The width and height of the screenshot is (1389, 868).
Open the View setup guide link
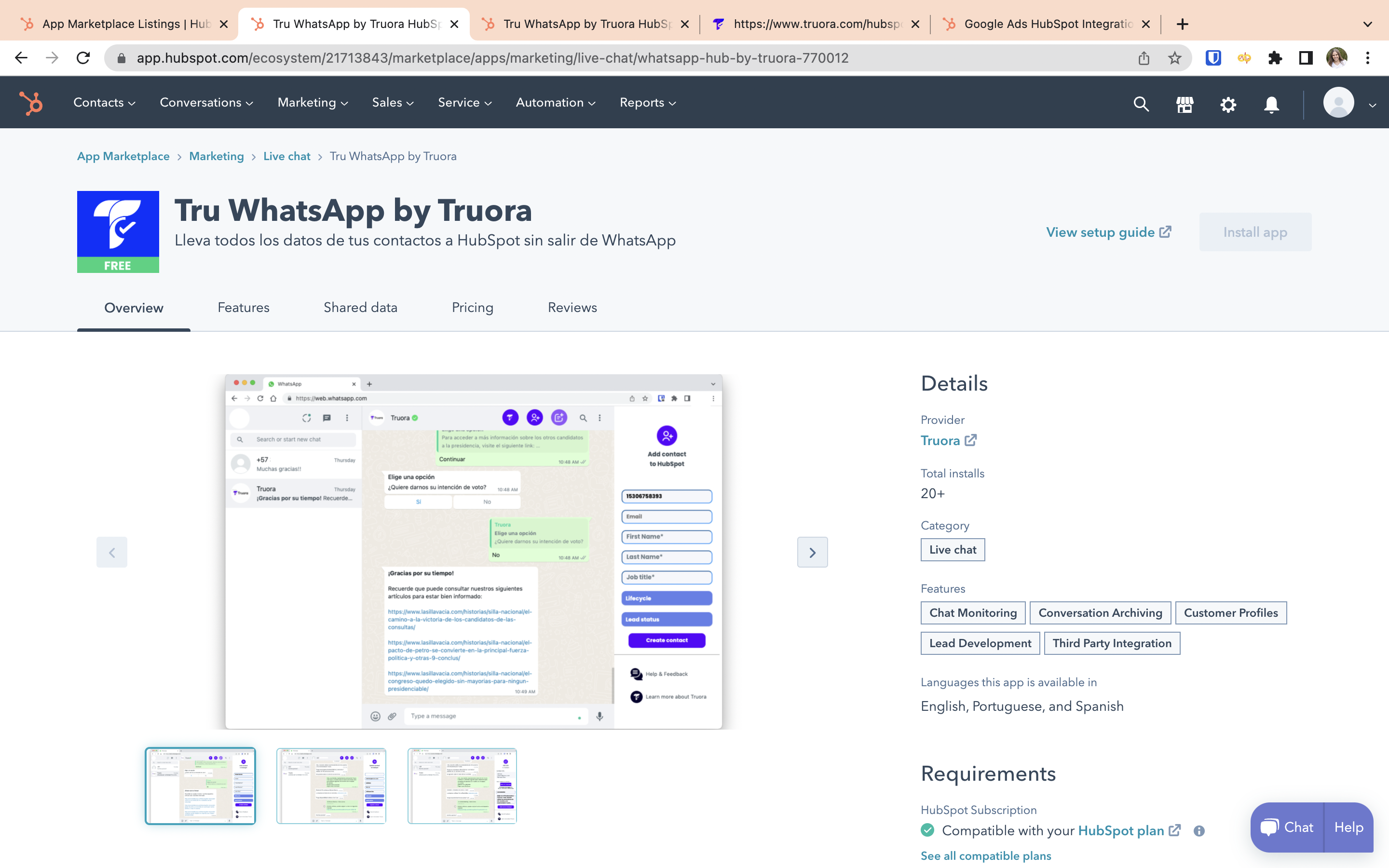pos(1107,232)
